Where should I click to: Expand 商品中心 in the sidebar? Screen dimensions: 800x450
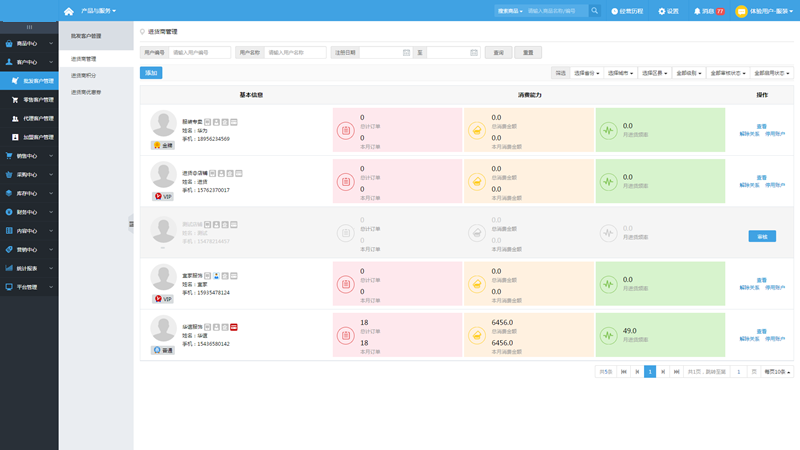[29, 43]
